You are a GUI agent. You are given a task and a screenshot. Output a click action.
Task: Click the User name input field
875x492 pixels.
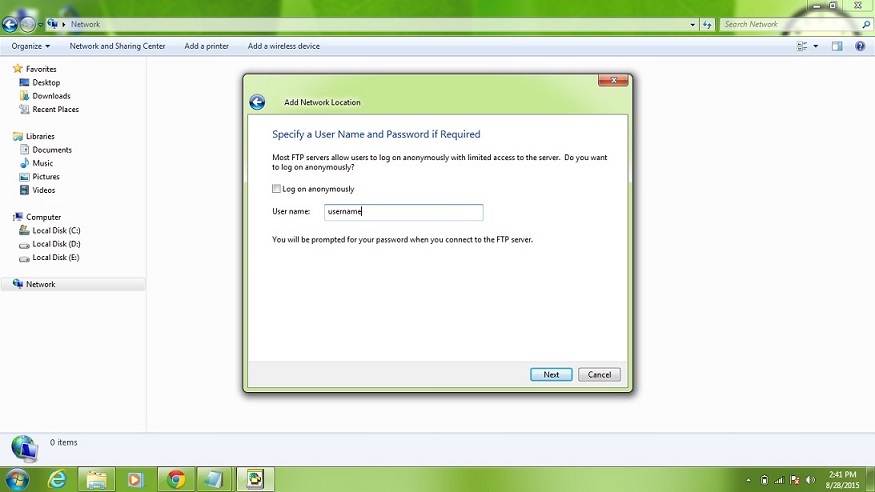[403, 212]
